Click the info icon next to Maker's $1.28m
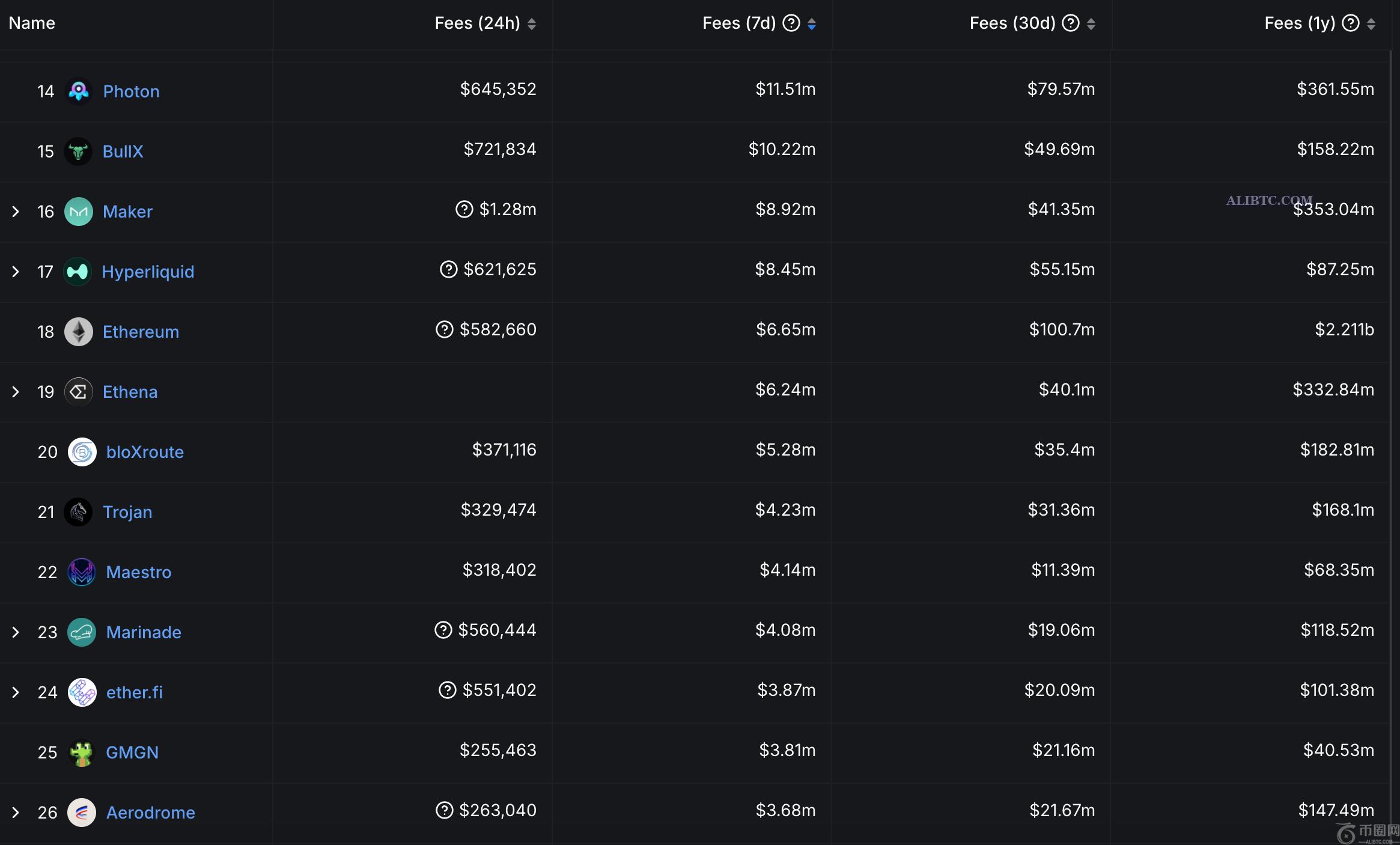 point(464,209)
